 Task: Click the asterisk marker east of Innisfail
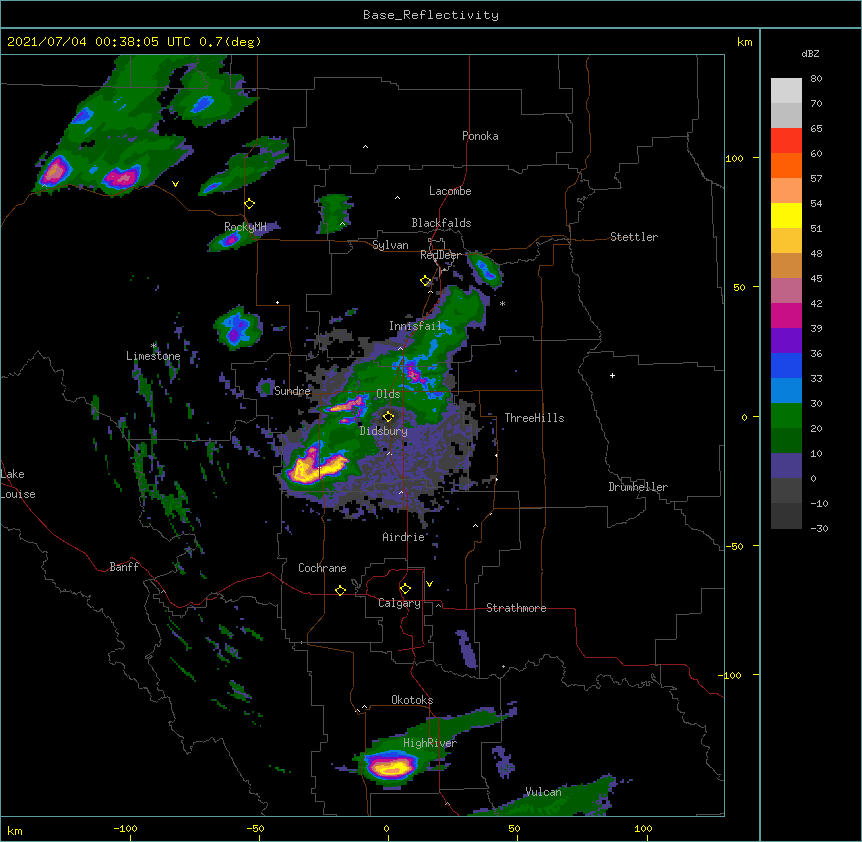point(502,303)
